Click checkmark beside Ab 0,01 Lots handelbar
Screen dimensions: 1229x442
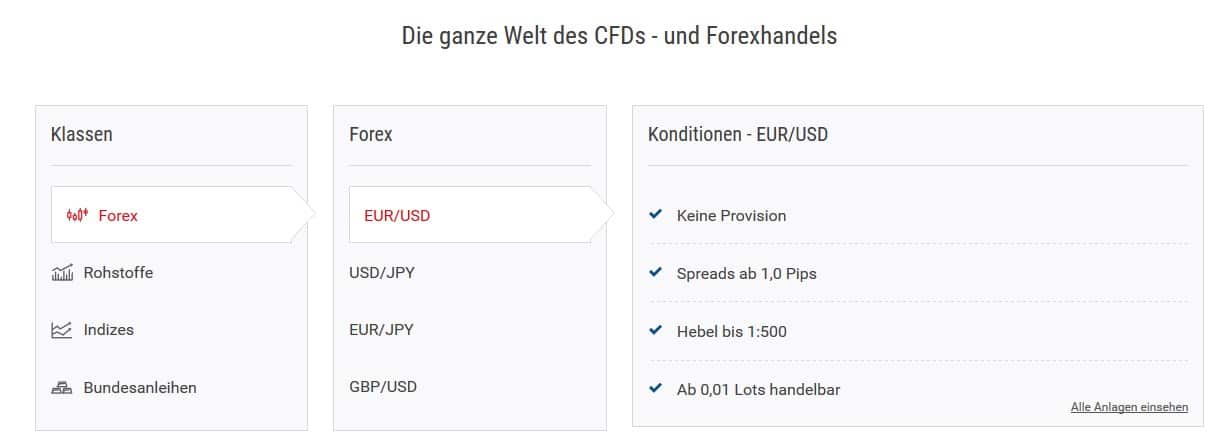tap(656, 388)
